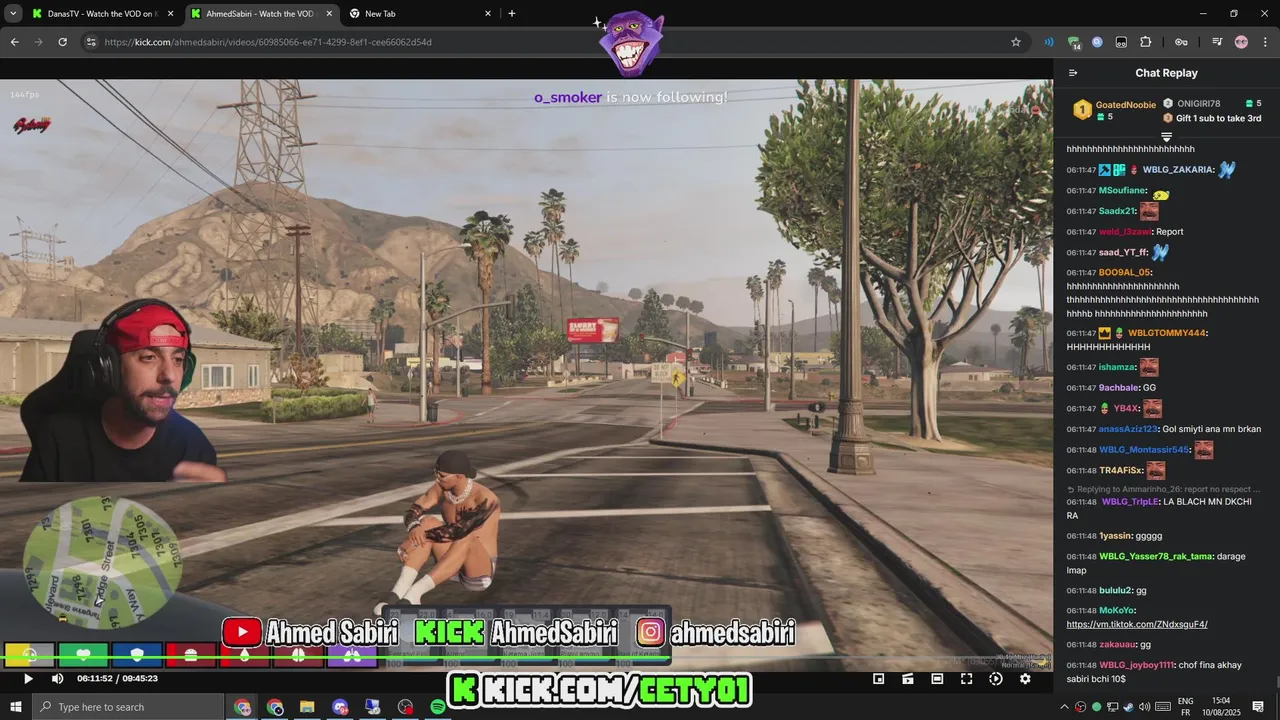Viewport: 1280px width, 720px height.
Task: Close the New Tab browser tab
Action: pos(488,14)
